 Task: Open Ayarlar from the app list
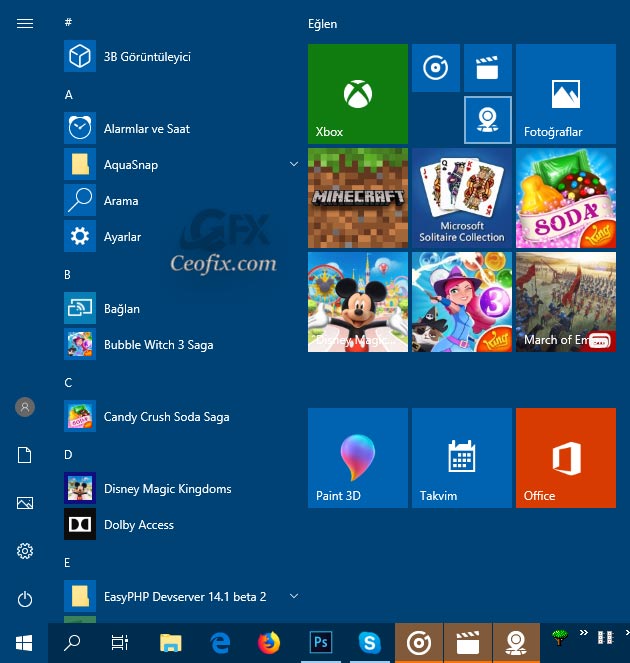point(182,236)
